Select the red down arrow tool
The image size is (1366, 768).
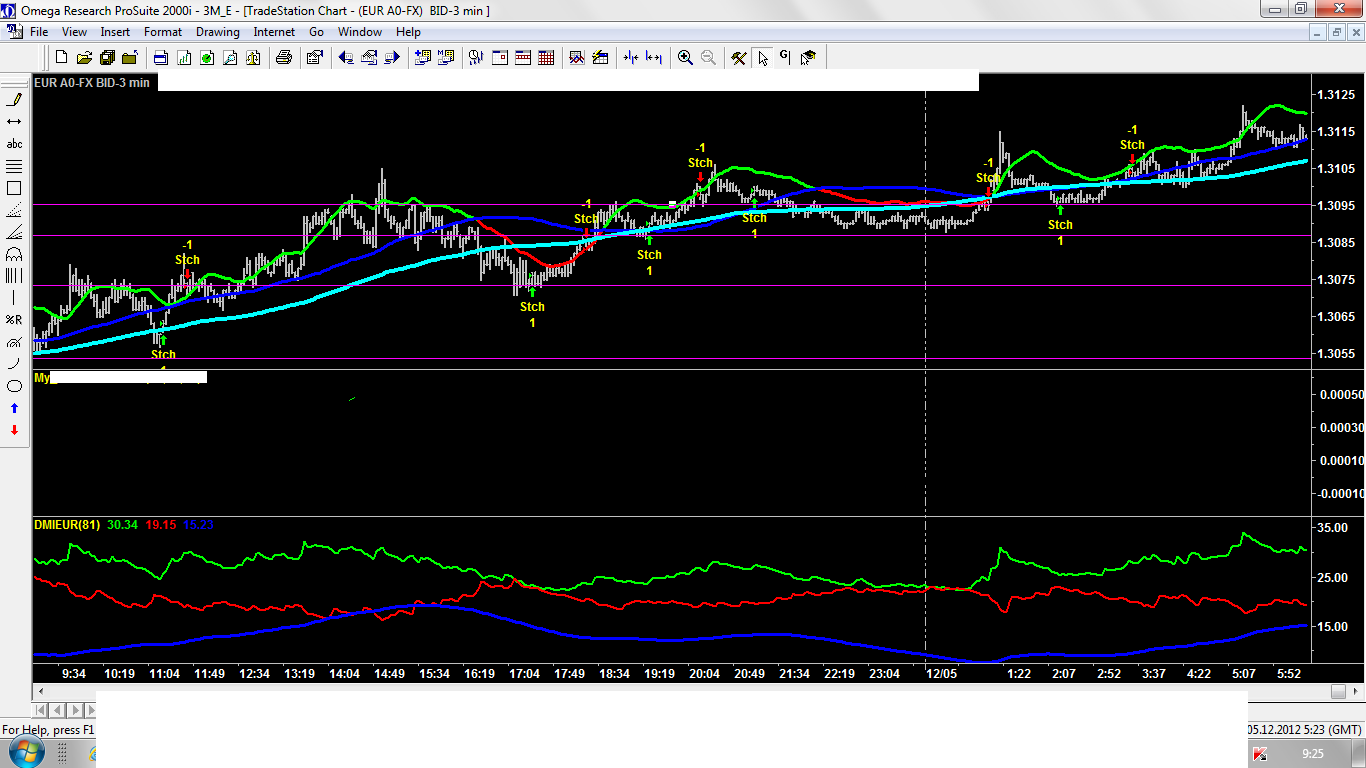click(x=14, y=430)
